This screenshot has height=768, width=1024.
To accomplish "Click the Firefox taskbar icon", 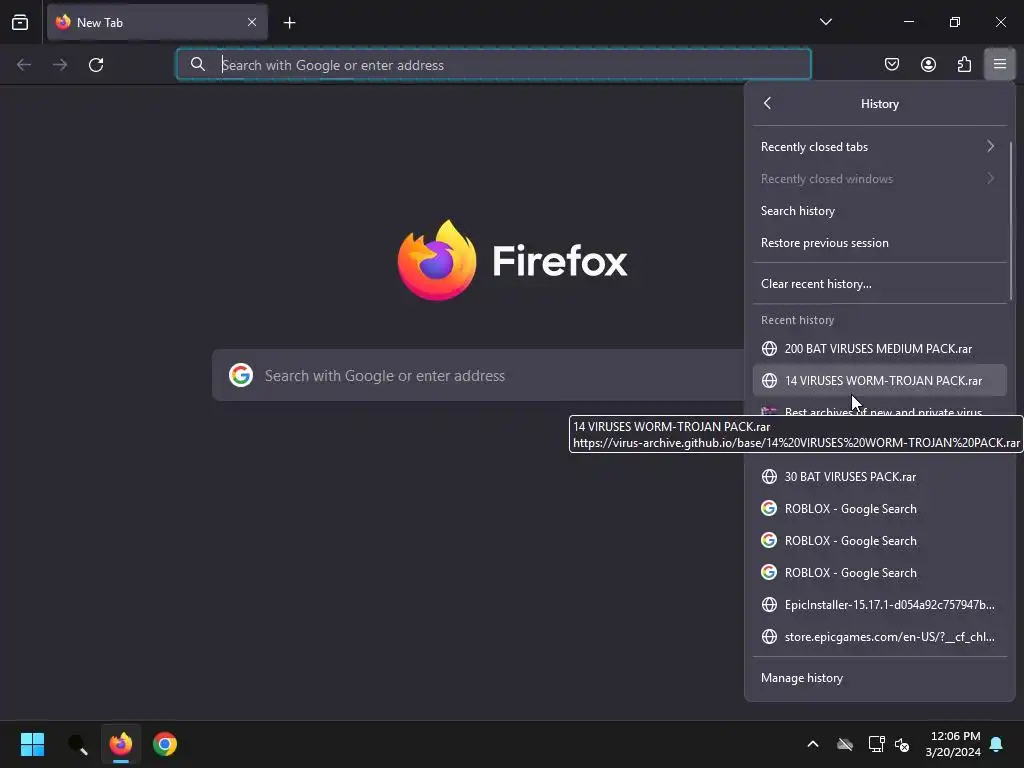I will click(x=121, y=744).
